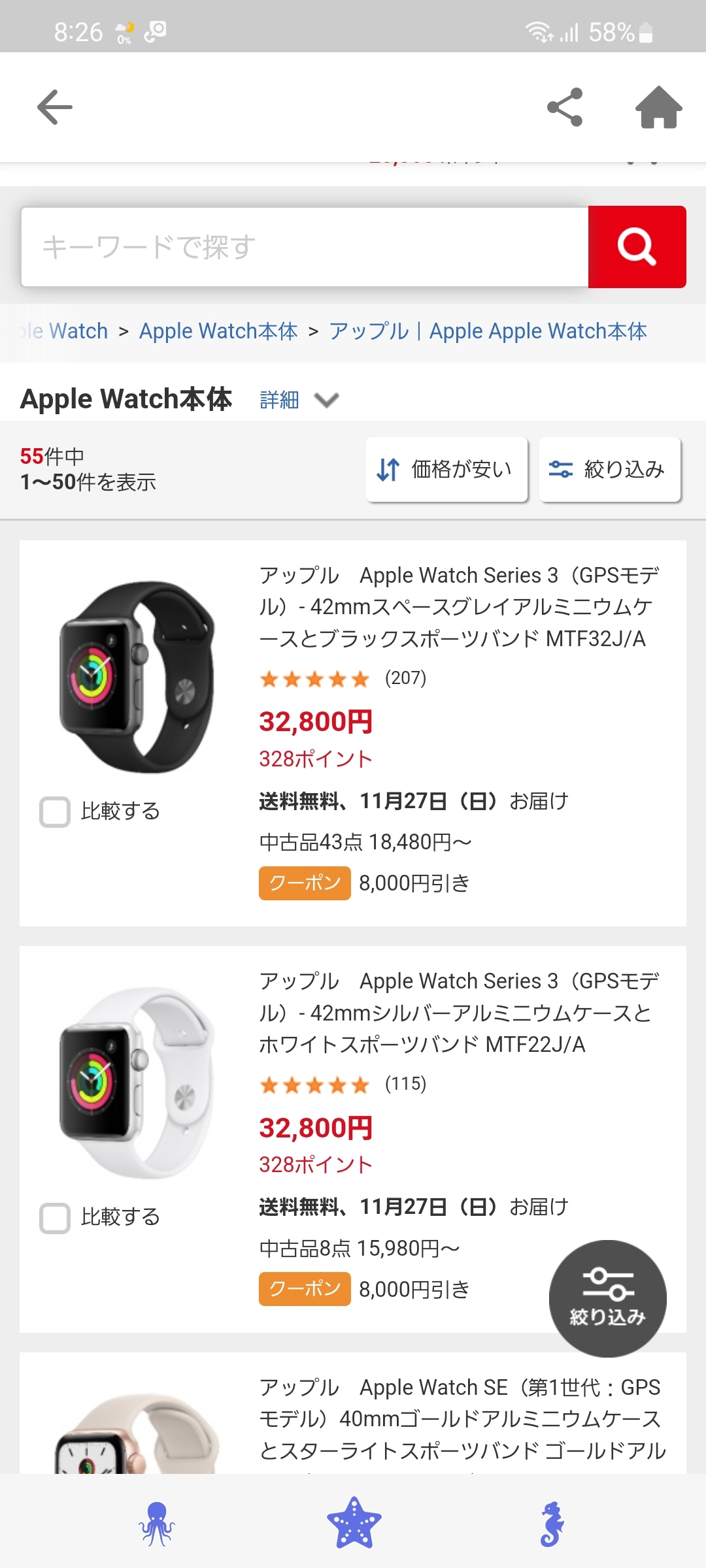Tap the 8,000円引き coupon badge on the first item
The width and height of the screenshot is (706, 1568).
[305, 883]
